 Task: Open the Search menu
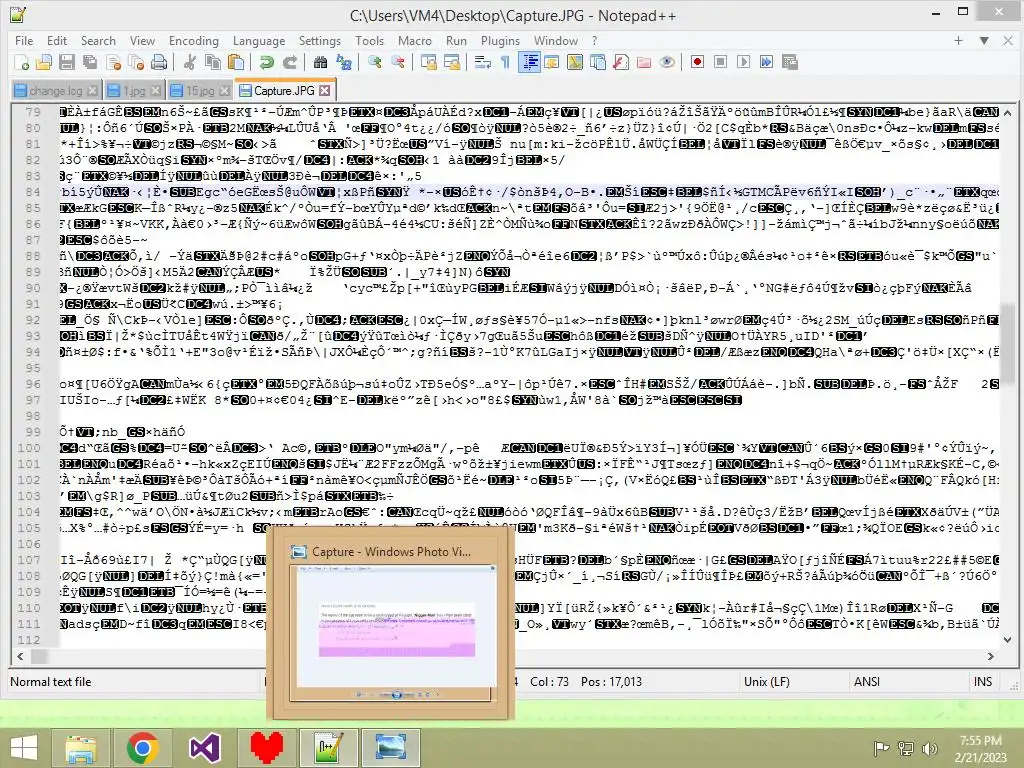(98, 40)
